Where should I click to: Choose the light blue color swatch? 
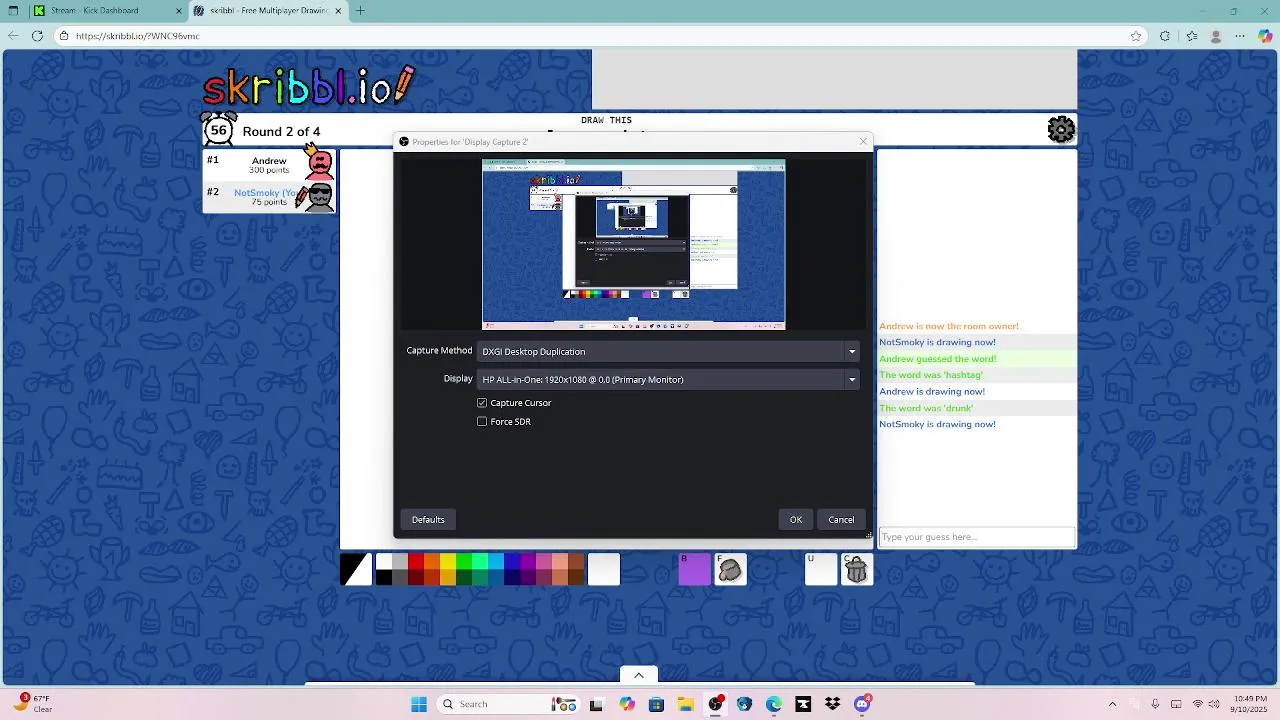[496, 562]
